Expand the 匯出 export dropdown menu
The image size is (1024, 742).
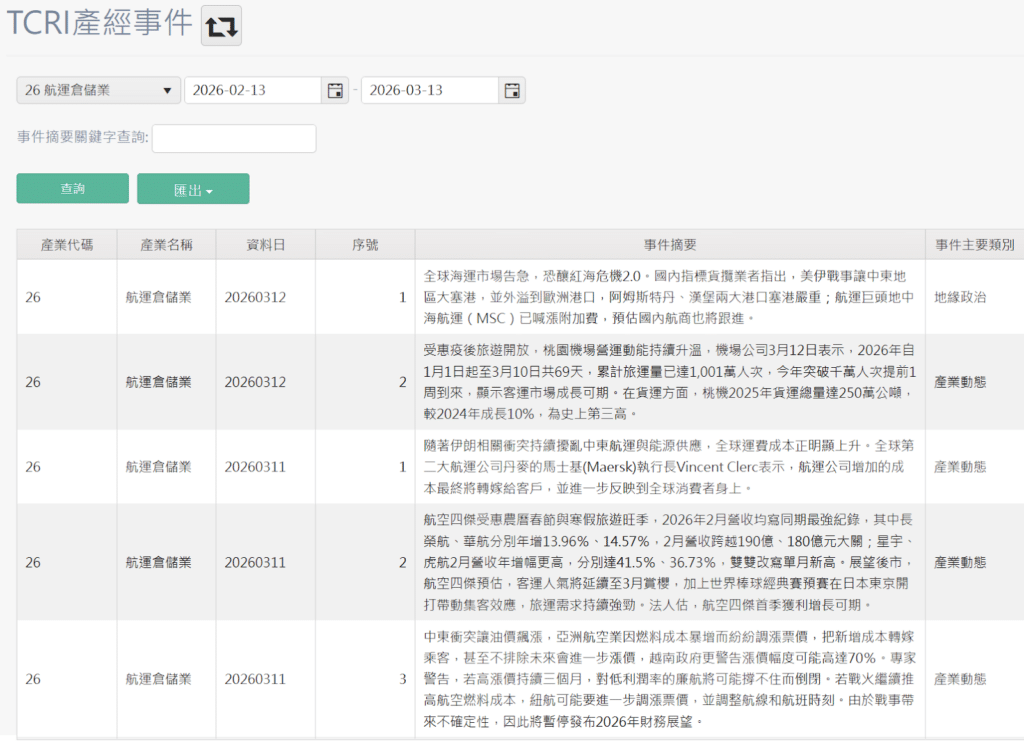(x=193, y=188)
